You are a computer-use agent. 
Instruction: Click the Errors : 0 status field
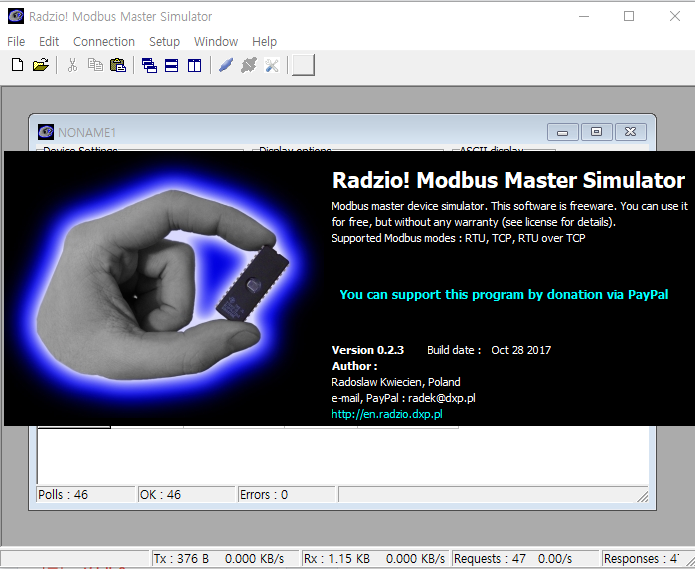286,495
